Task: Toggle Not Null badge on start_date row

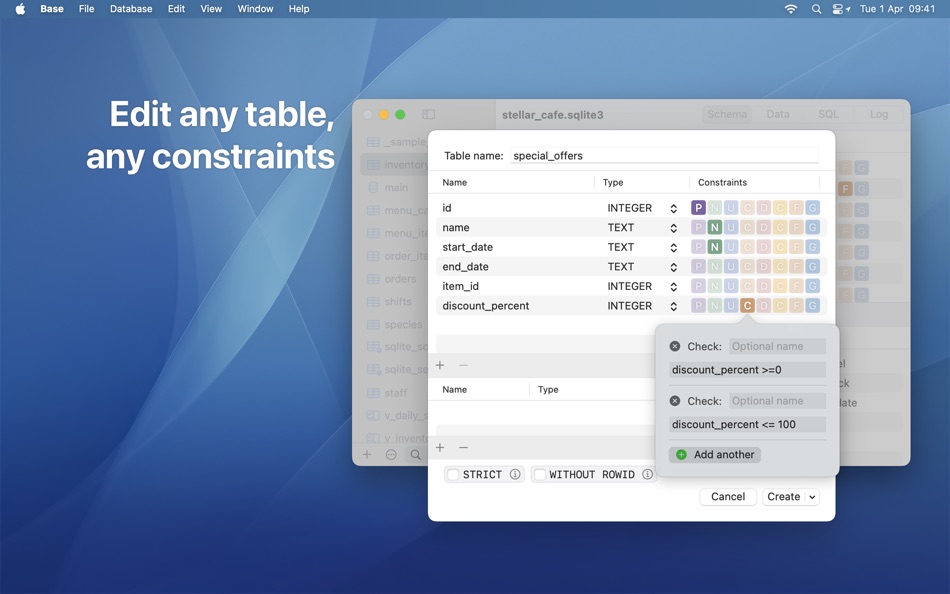Action: point(714,247)
